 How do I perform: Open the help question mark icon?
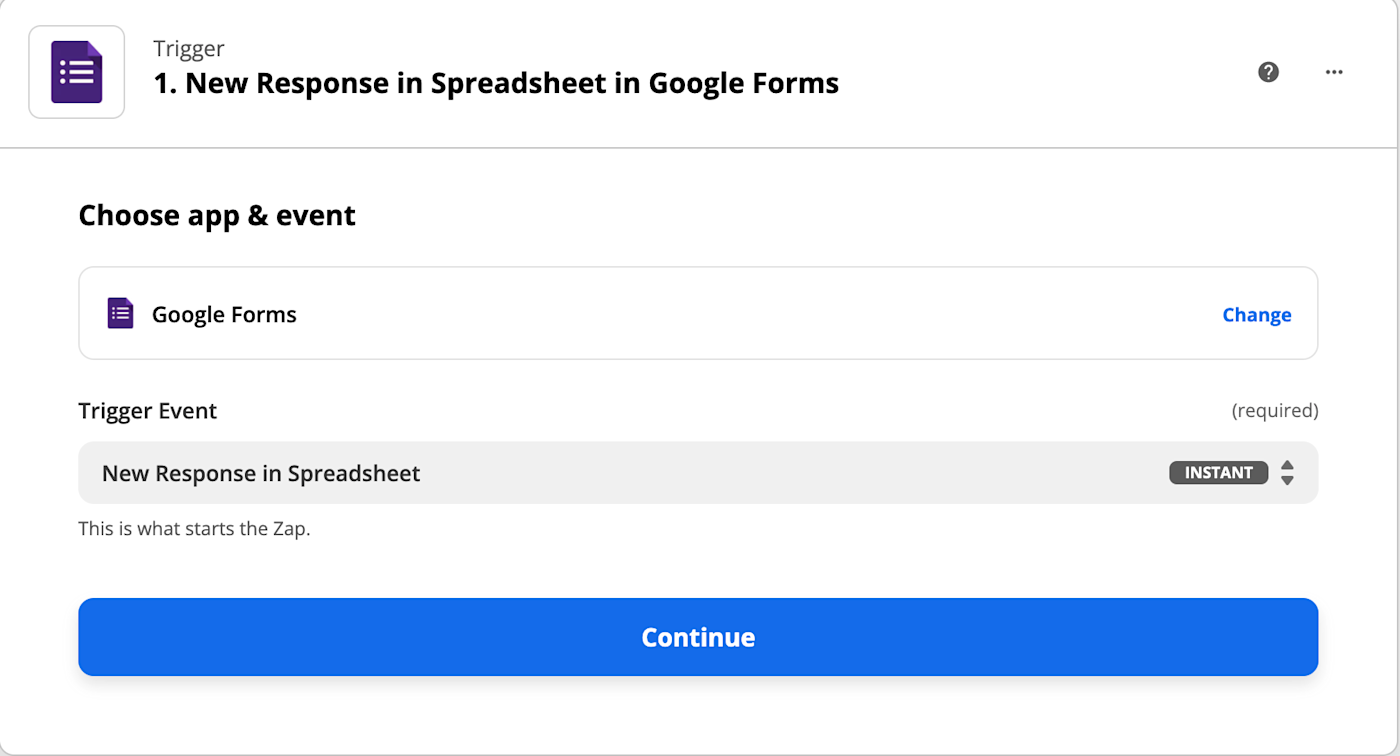(x=1268, y=72)
